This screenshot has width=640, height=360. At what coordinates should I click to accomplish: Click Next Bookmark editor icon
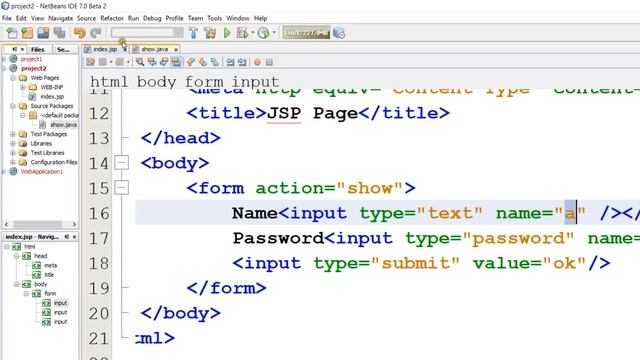click(x=202, y=62)
